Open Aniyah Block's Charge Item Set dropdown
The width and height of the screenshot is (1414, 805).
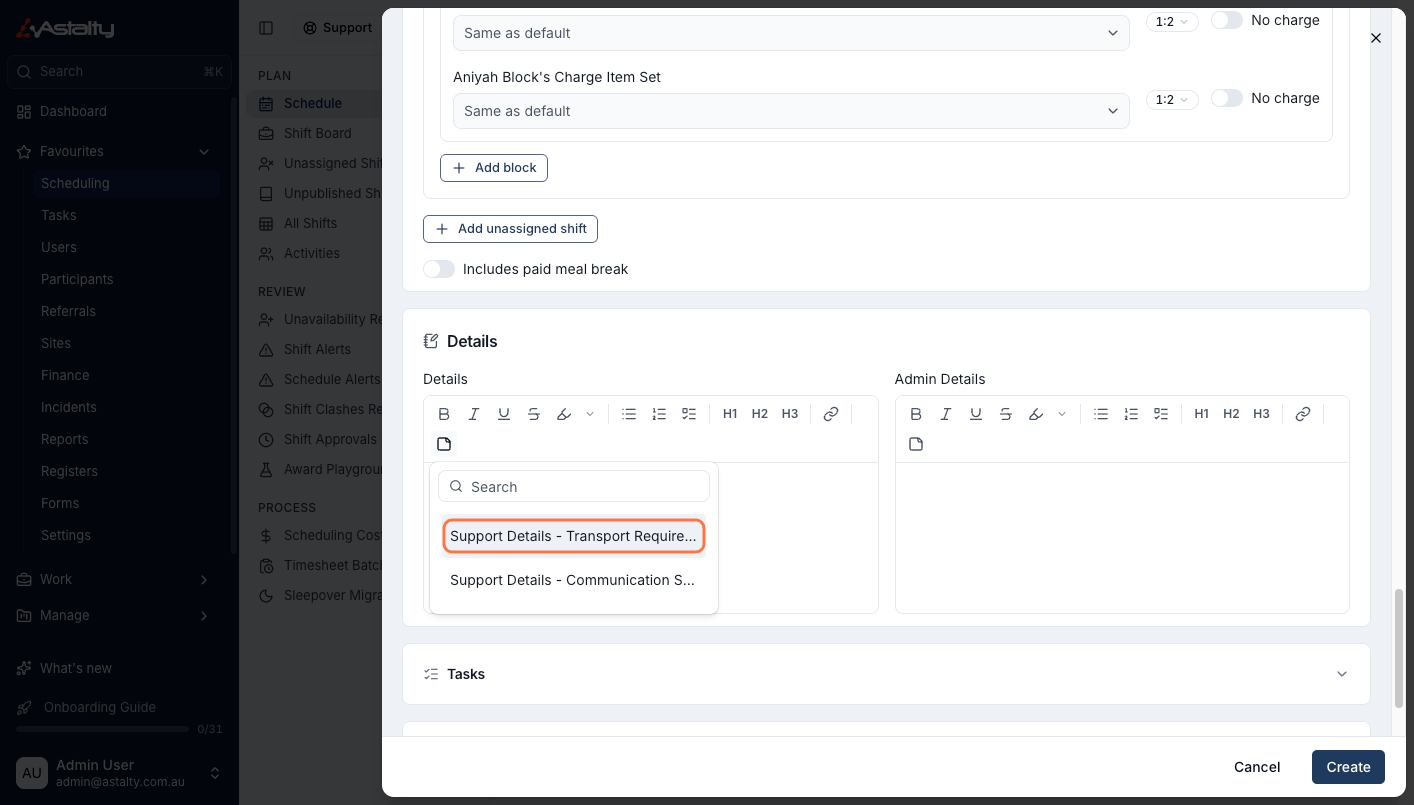(791, 111)
